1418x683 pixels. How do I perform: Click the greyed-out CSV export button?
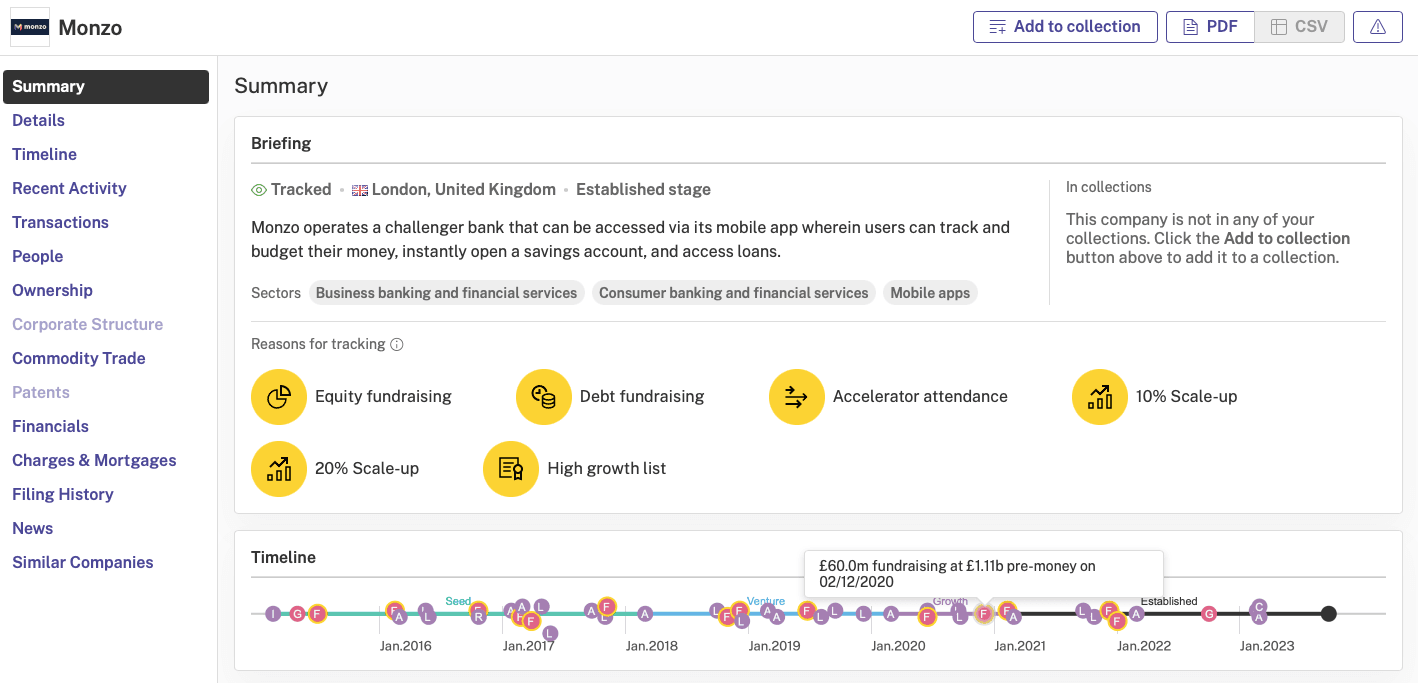(x=1299, y=27)
